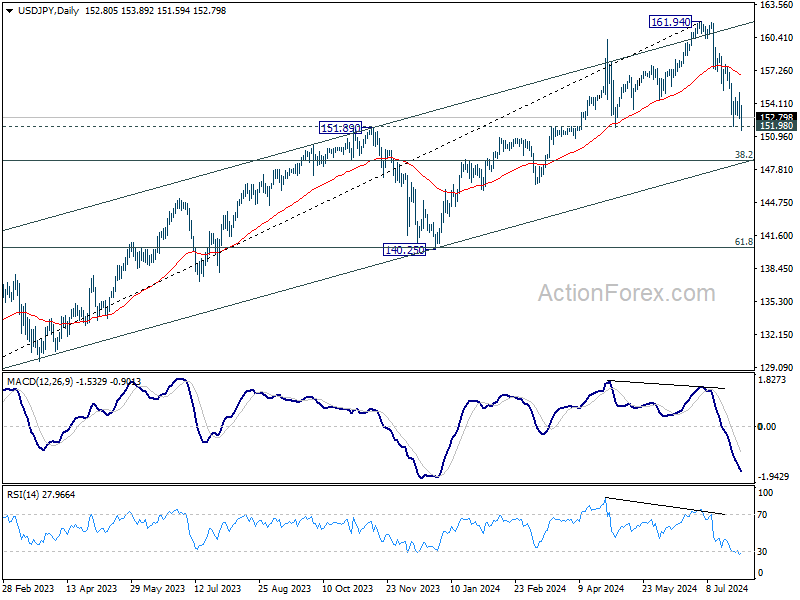This screenshot has height=600, width=800.
Task: Click the RSI(14) 27.9664 indicator label
Action: click(41, 494)
